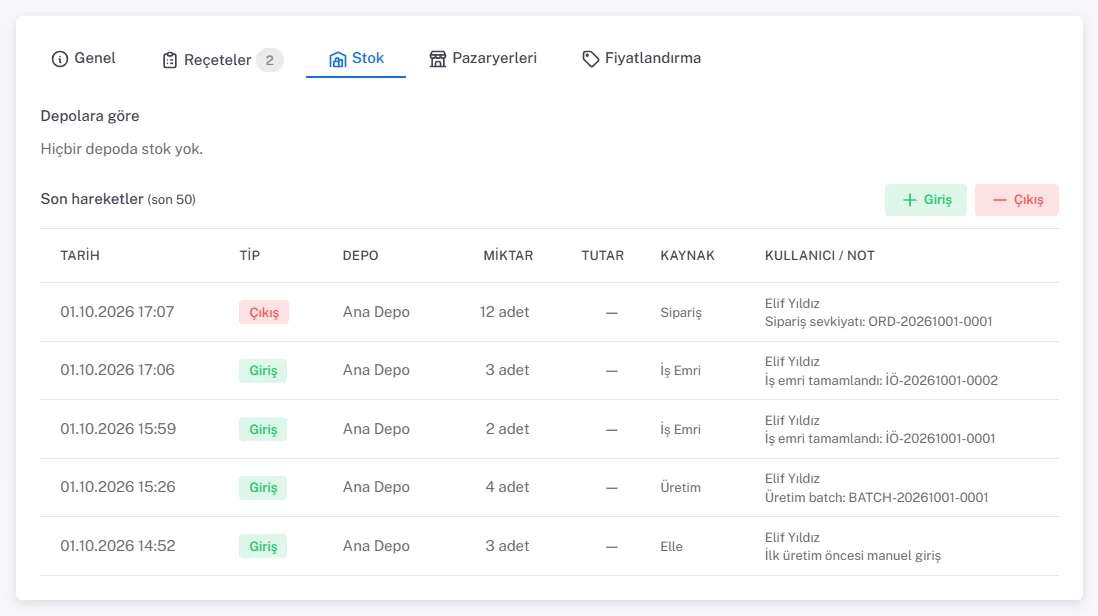Screen dimensions: 1098x616
Task: Click note İlk üretim öncesi manuel giriş
Action: point(853,556)
